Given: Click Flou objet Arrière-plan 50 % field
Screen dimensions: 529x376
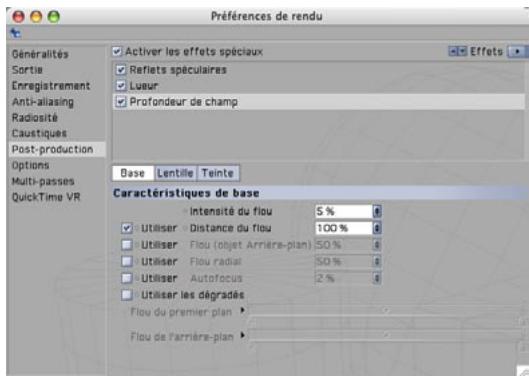Looking at the screenshot, I should pos(343,245).
